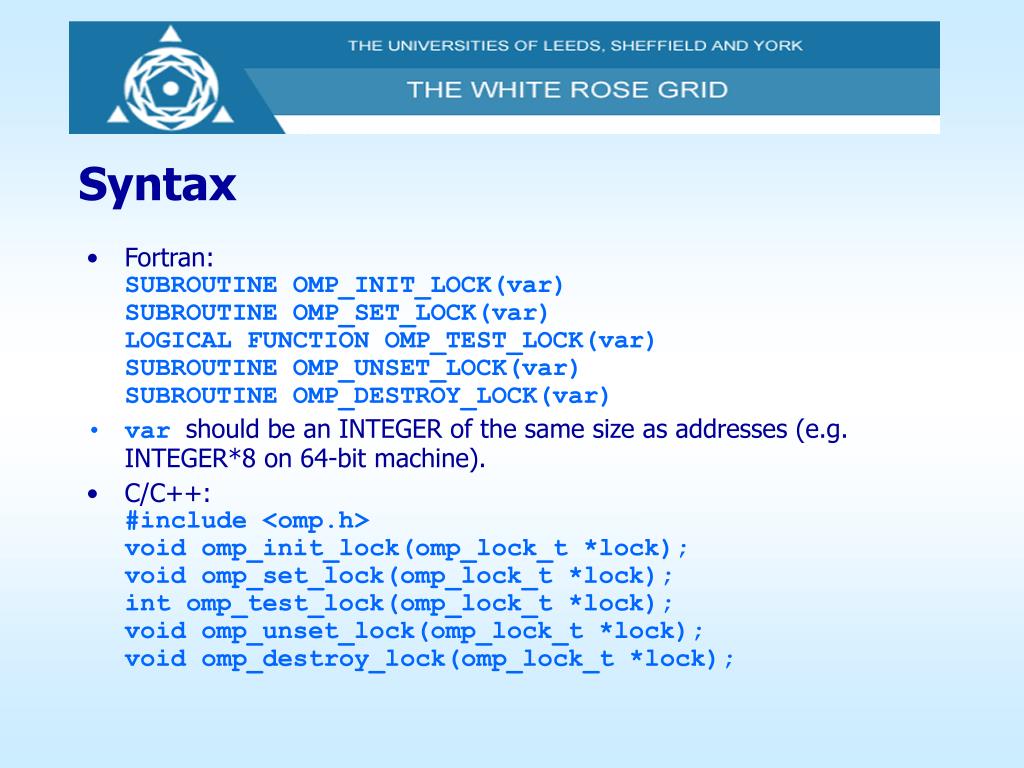
Task: Click 'should be an INTEGER of the same size' text
Action: click(x=412, y=430)
